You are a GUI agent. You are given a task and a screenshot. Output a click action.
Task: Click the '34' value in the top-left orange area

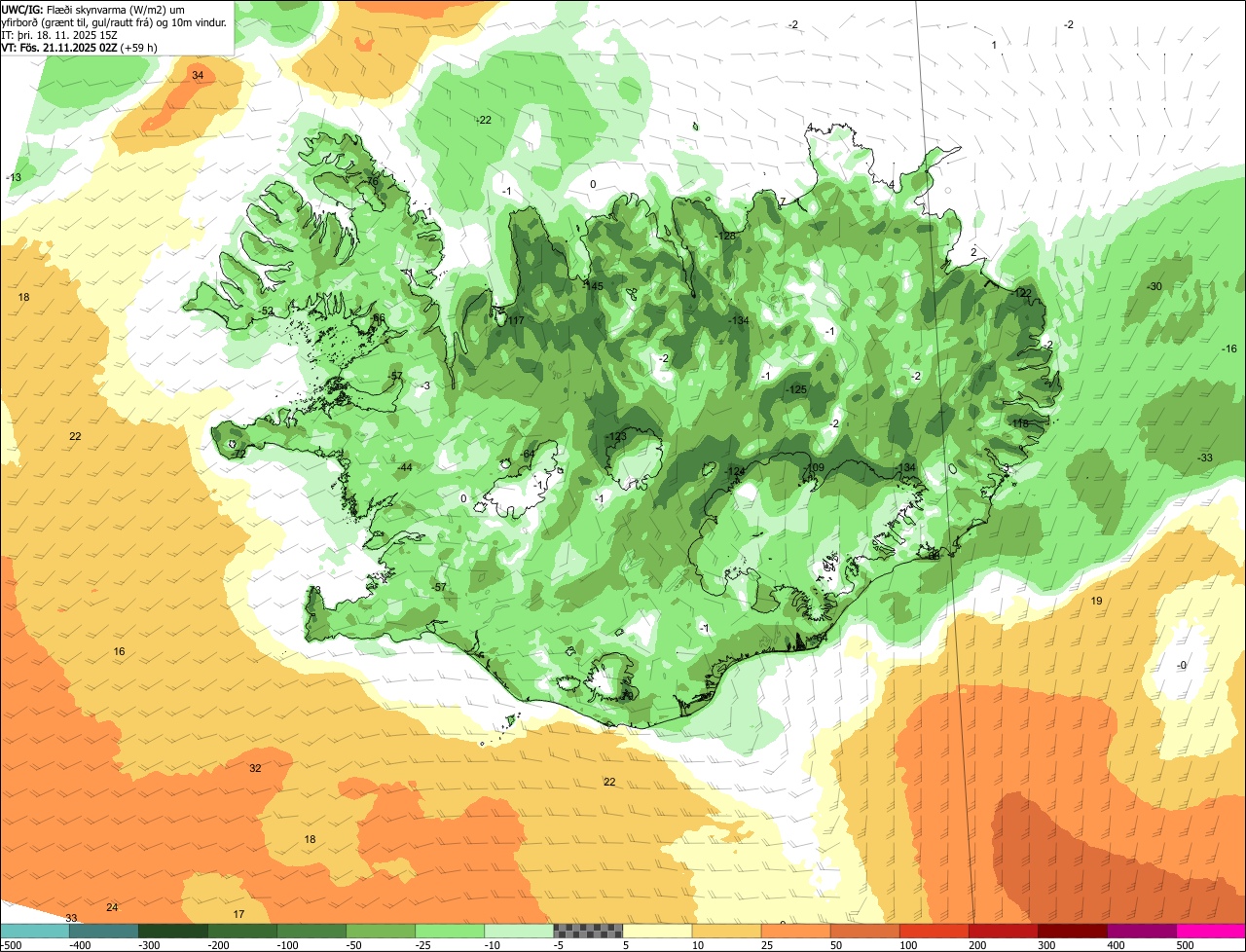[198, 75]
